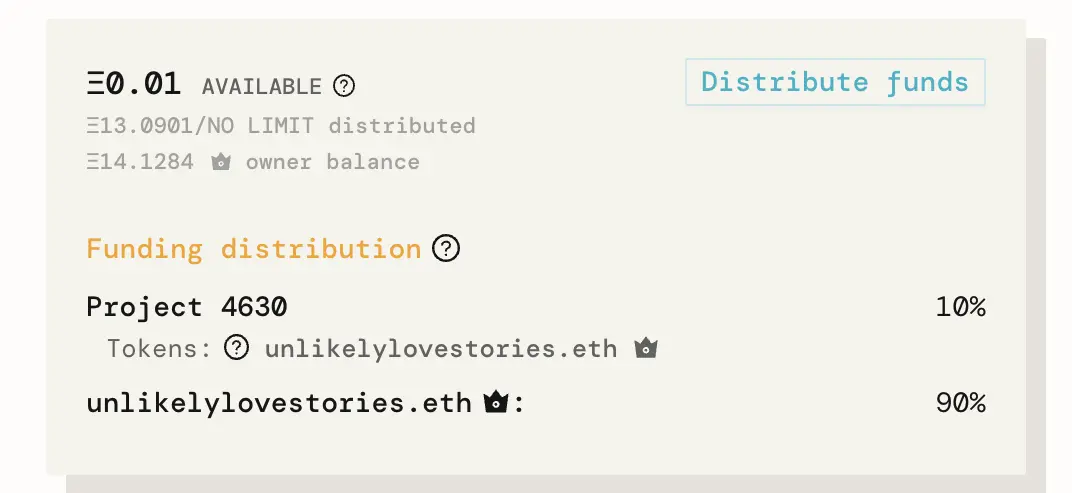Click the crown icon beside the 90% payee
Image resolution: width=1072 pixels, height=493 pixels.
click(x=495, y=403)
